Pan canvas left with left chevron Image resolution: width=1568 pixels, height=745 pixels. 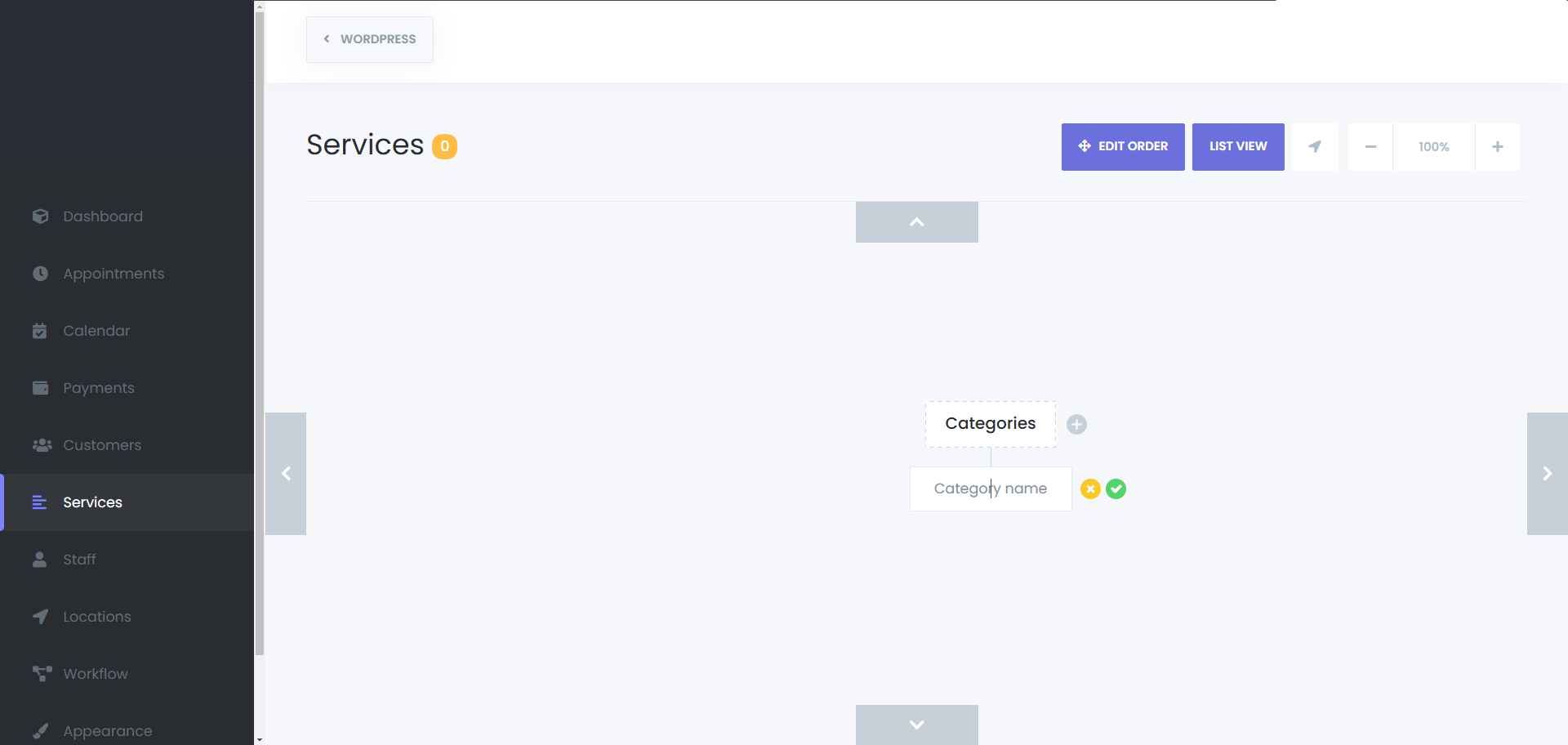coord(286,474)
